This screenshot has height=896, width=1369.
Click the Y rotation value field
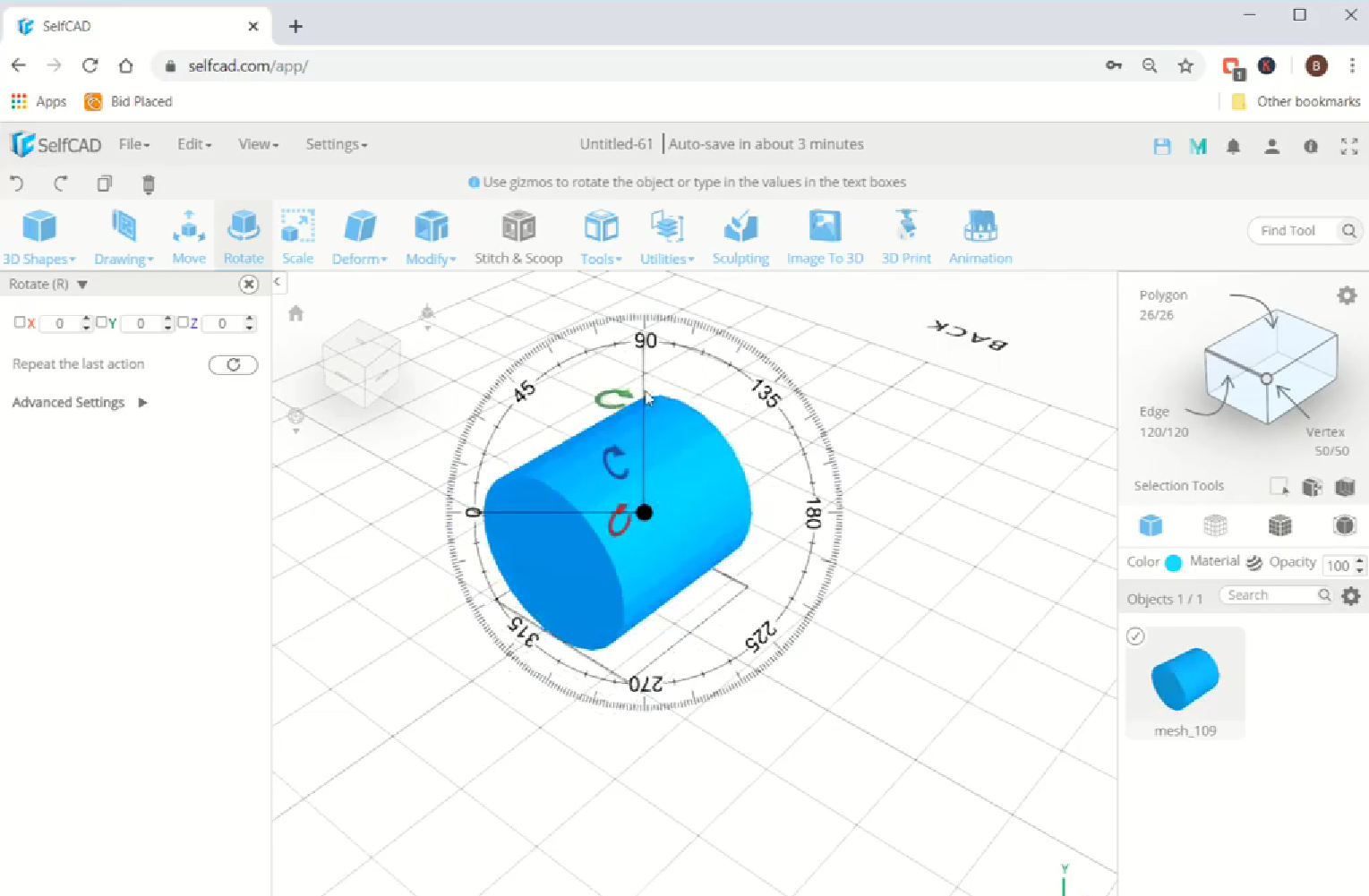(x=141, y=323)
